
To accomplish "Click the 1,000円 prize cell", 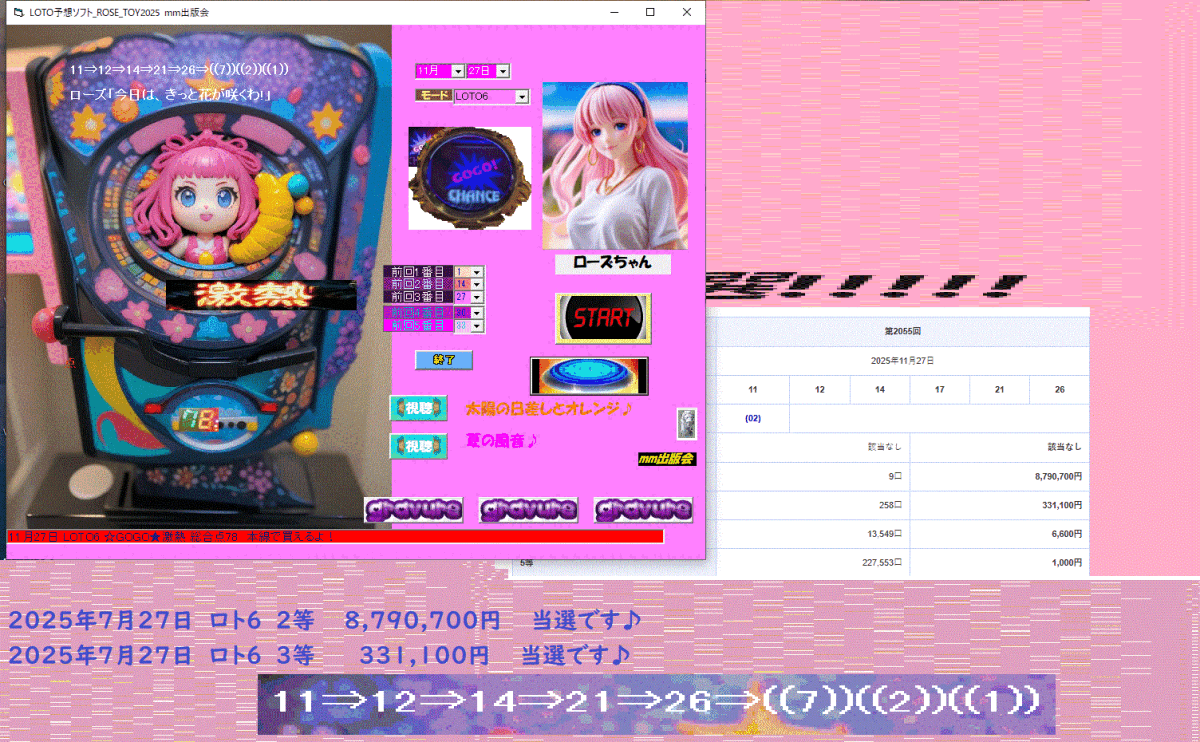I will [x=1000, y=562].
